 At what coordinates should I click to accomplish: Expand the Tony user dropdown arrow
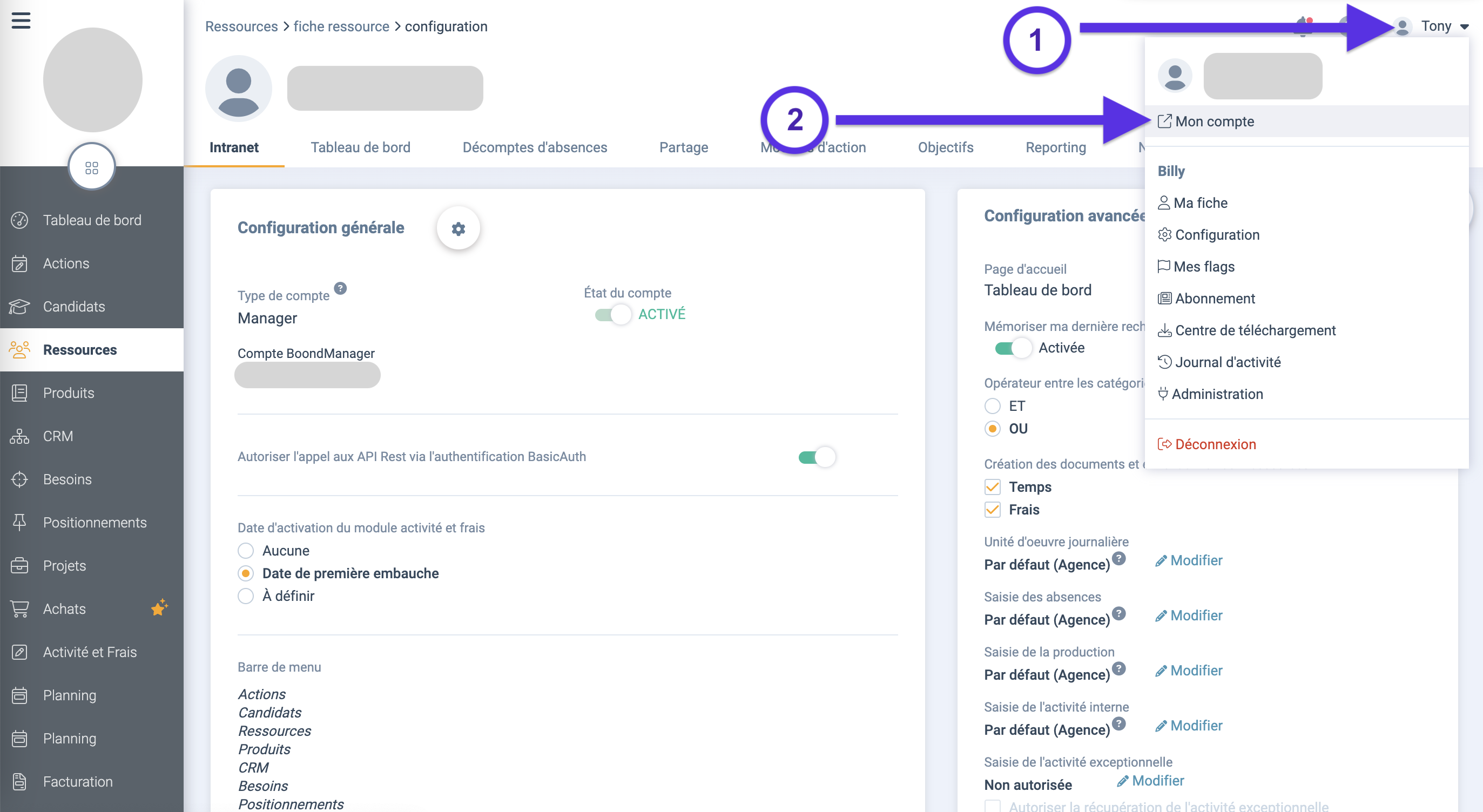coord(1464,26)
